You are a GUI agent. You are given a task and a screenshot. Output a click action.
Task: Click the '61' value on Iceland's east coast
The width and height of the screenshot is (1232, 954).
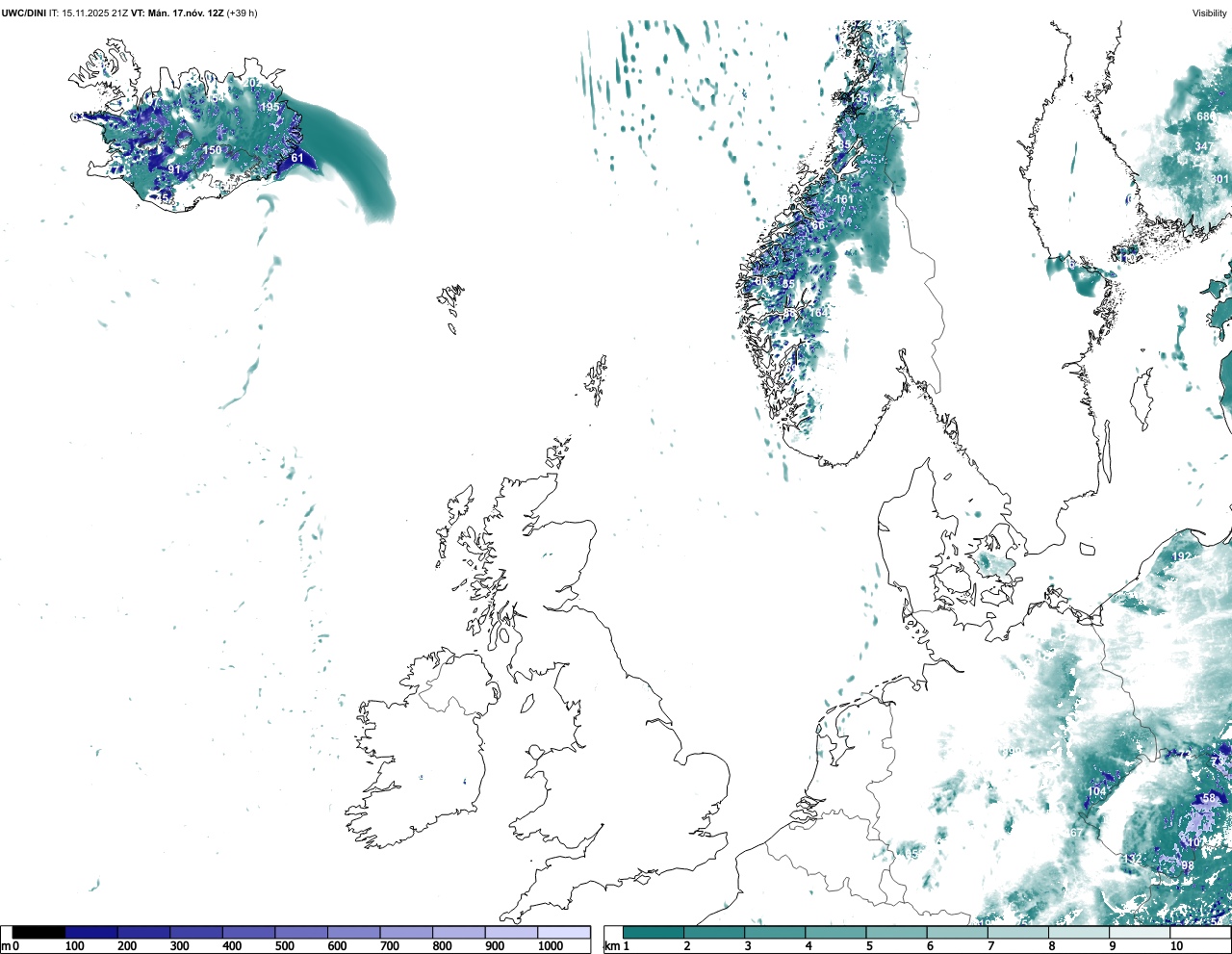297,158
